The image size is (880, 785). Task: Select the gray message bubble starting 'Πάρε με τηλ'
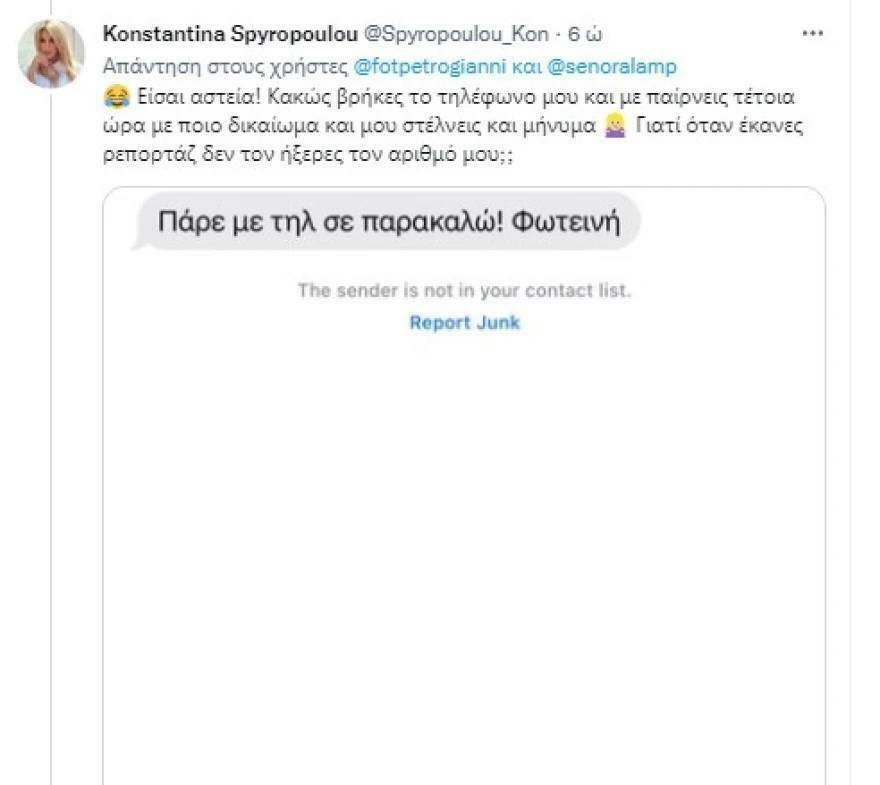pos(386,222)
